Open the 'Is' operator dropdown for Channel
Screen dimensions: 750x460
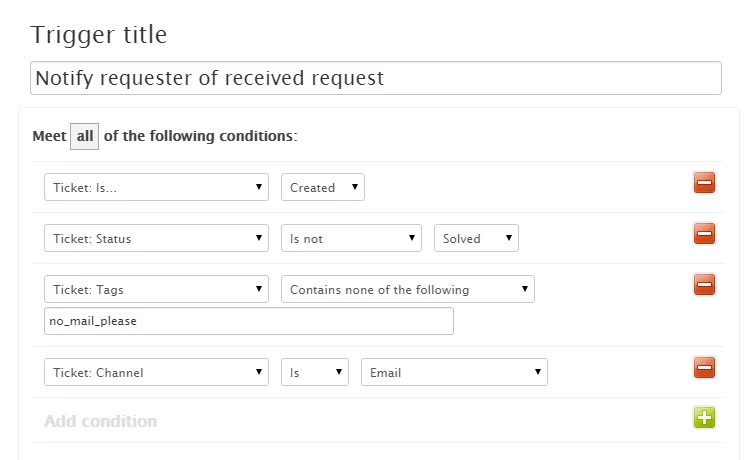[314, 373]
